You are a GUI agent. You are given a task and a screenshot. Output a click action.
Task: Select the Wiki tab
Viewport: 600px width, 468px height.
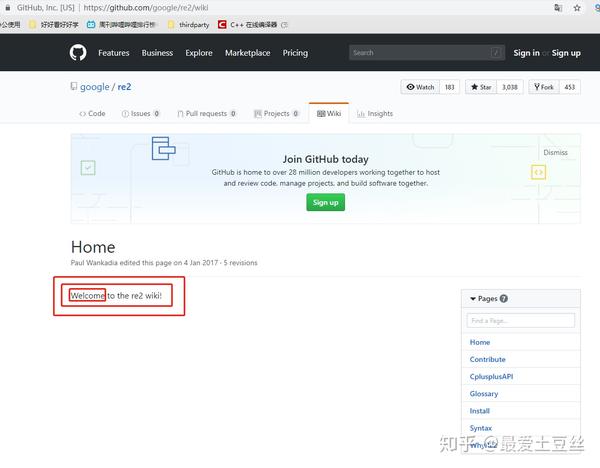coord(329,113)
